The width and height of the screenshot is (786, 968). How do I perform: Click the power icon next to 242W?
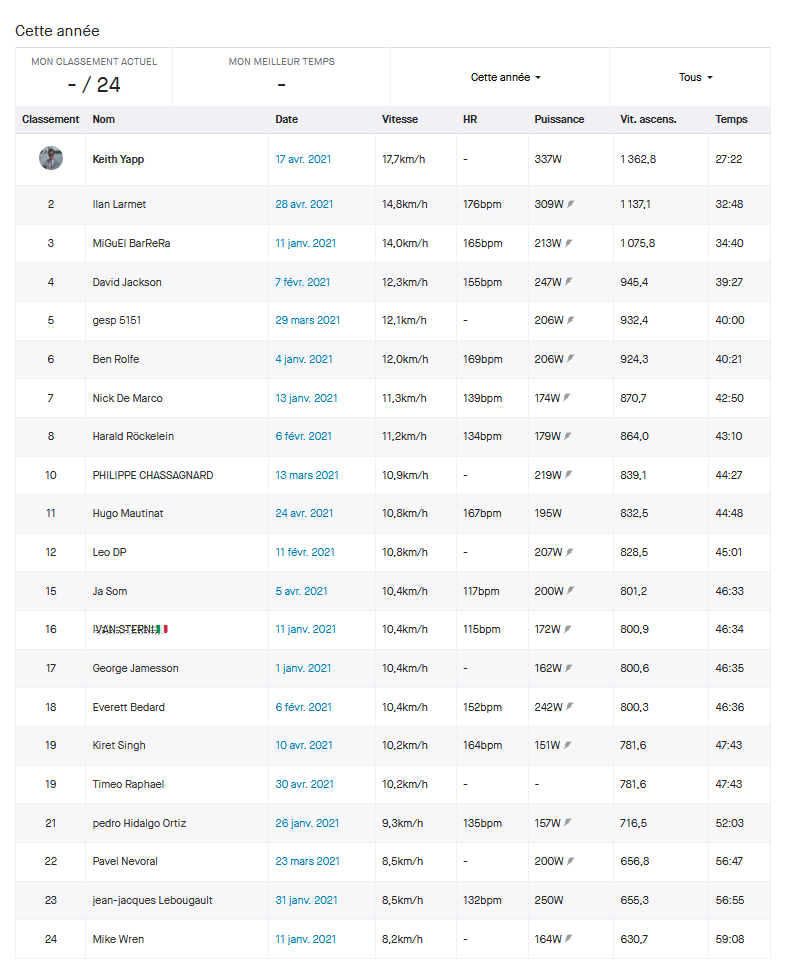pos(571,707)
